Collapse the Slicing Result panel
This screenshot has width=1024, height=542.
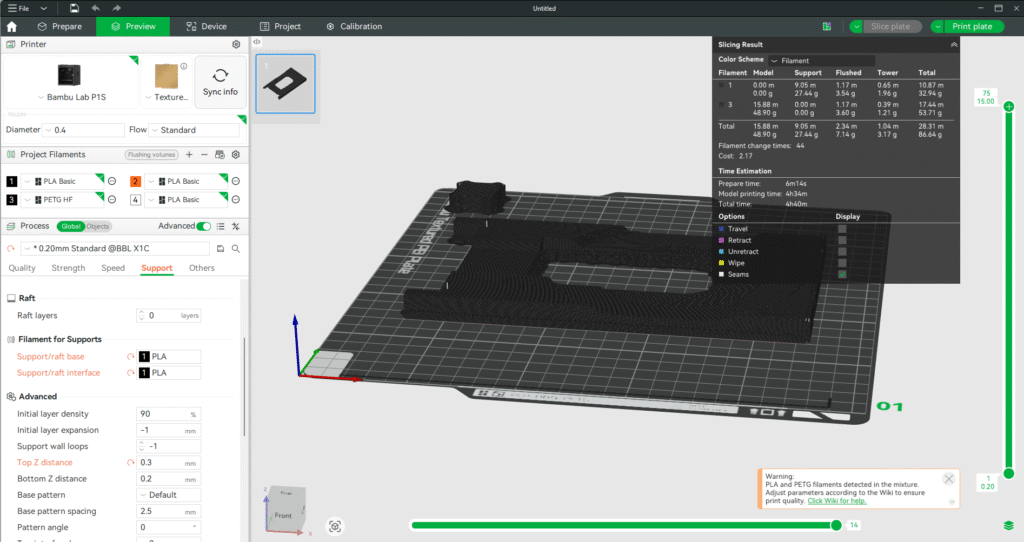(953, 45)
